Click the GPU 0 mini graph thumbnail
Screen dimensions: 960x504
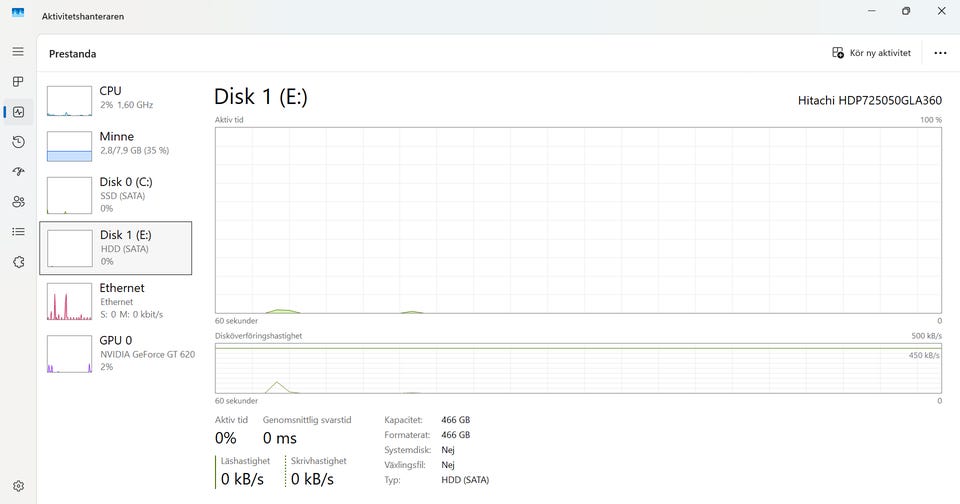69,354
